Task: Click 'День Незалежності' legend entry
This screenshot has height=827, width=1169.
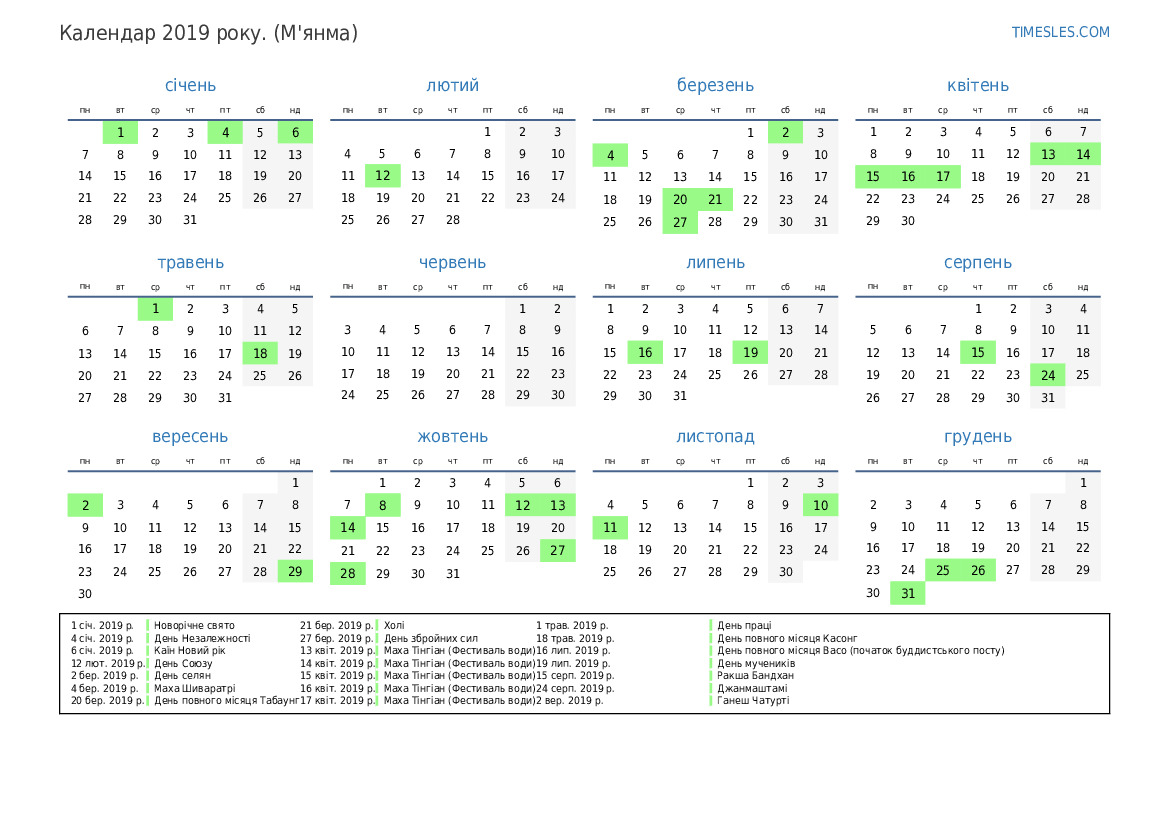Action: [202, 638]
